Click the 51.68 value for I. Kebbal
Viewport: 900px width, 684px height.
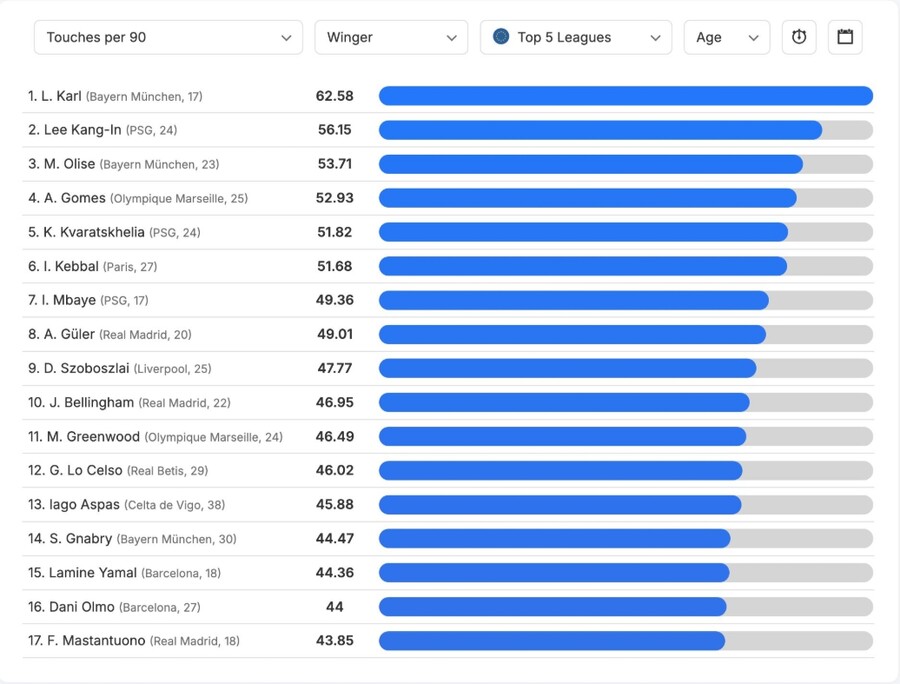pyautogui.click(x=335, y=266)
